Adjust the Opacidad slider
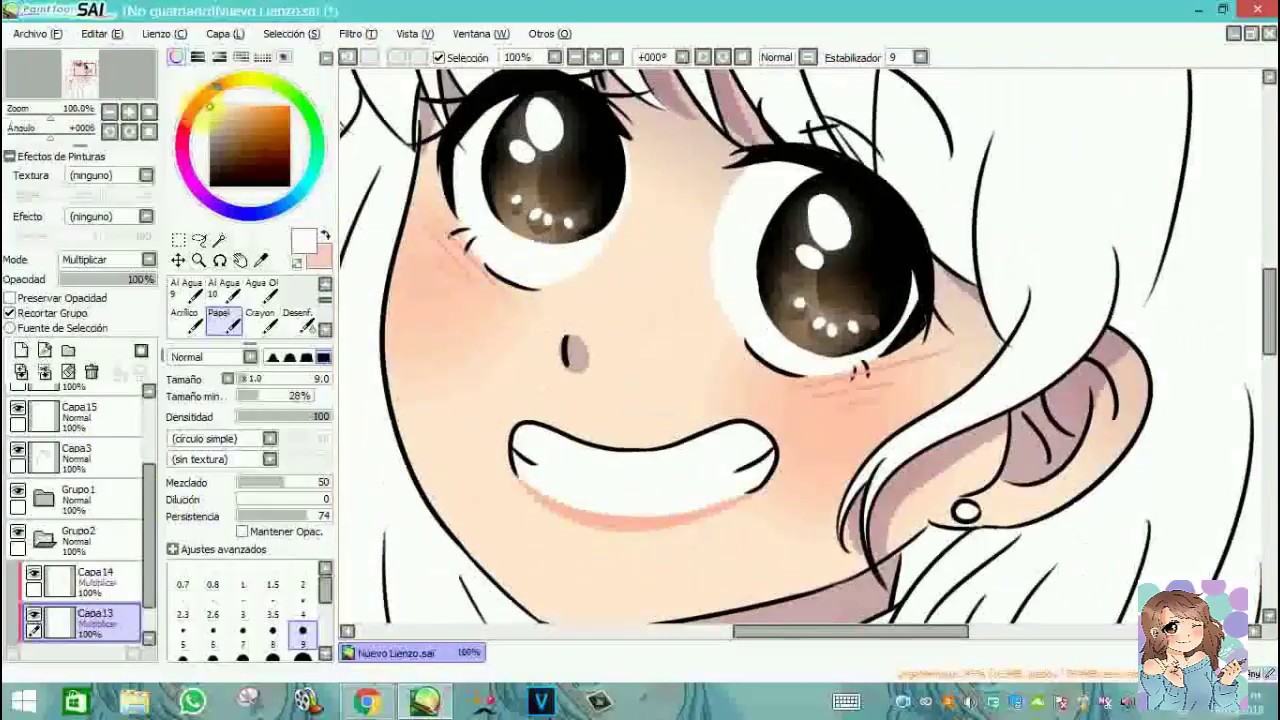The width and height of the screenshot is (1280, 720). click(x=106, y=280)
